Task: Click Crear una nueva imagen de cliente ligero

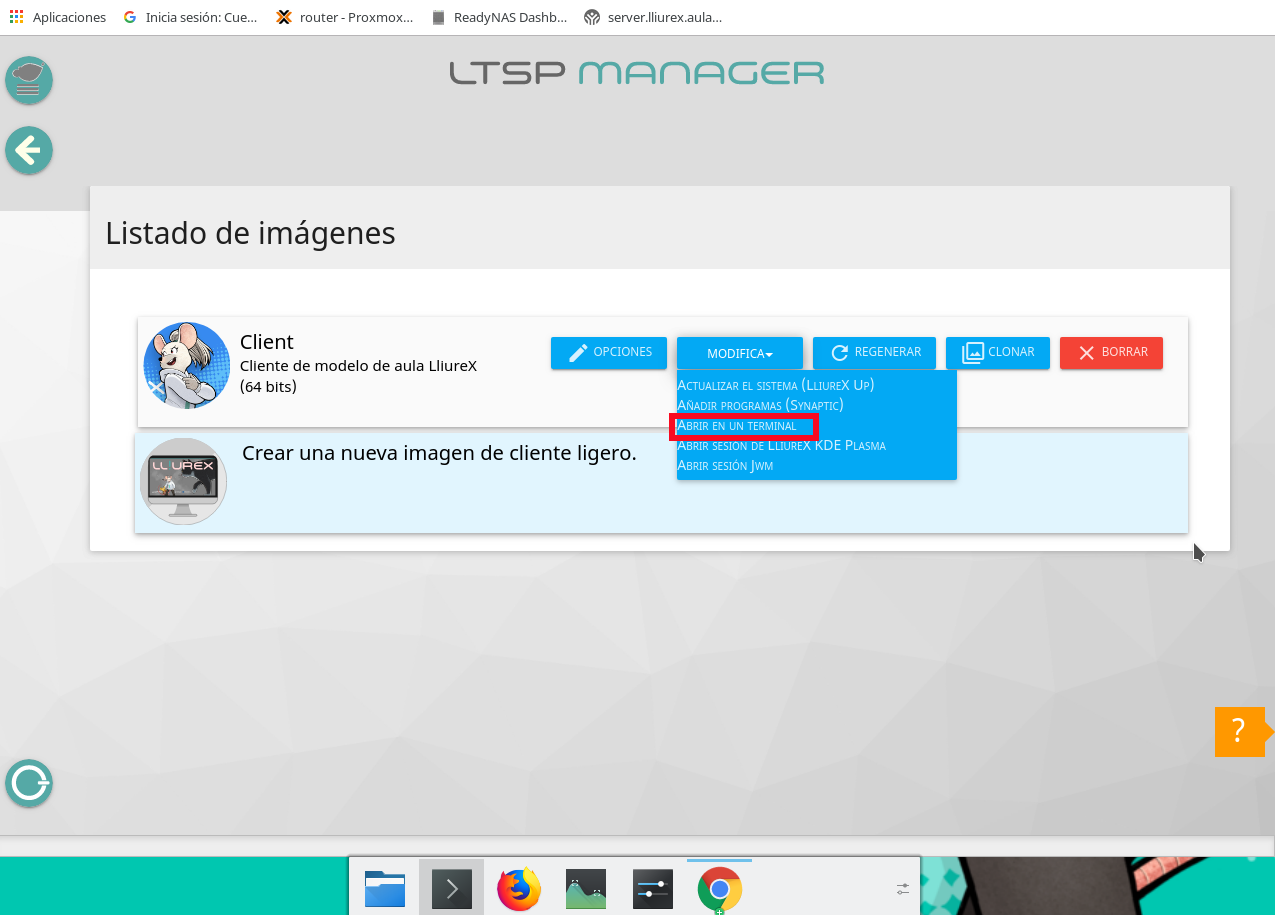Action: tap(439, 453)
